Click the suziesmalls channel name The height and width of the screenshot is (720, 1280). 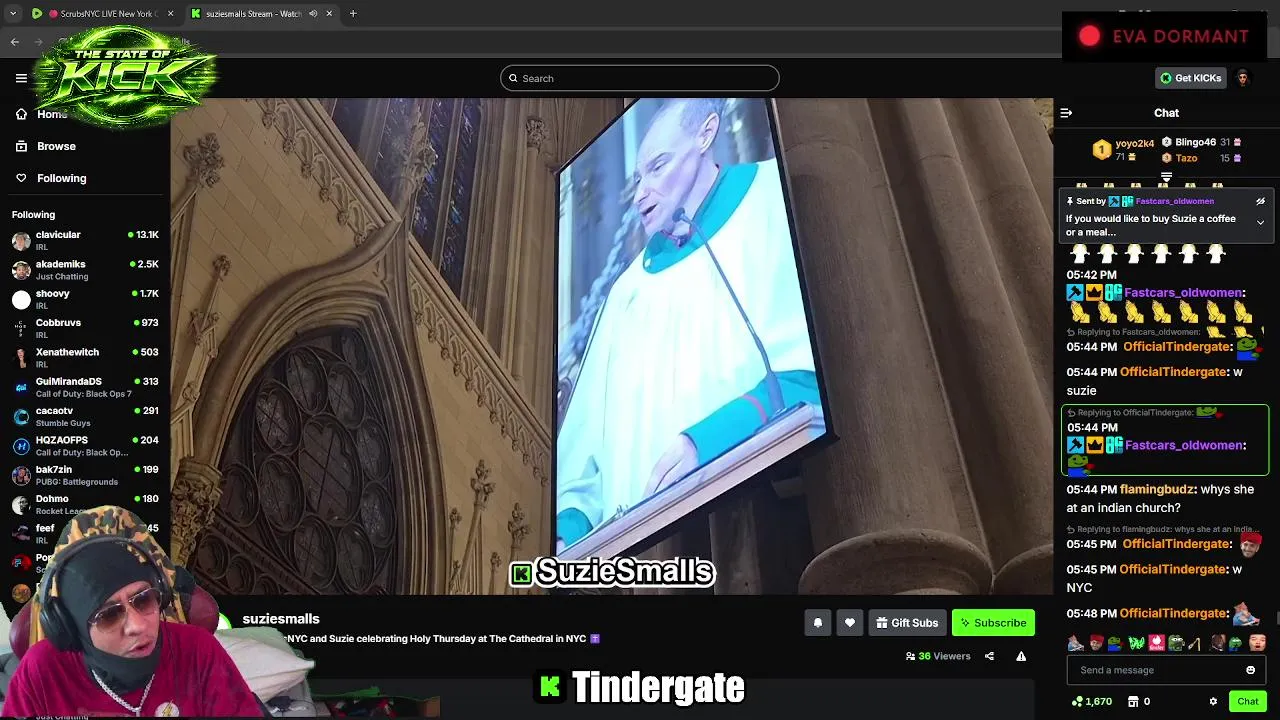pyautogui.click(x=281, y=619)
